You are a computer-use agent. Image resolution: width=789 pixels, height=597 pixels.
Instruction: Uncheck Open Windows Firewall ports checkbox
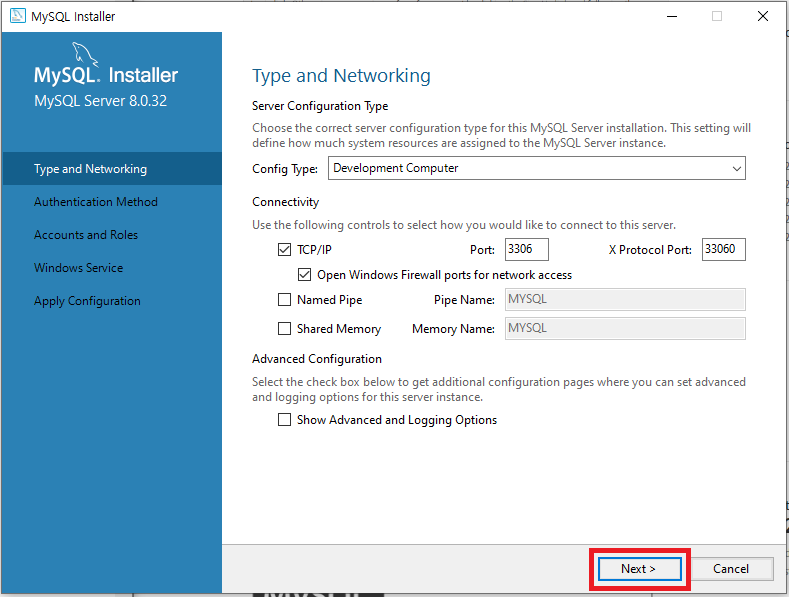point(304,274)
